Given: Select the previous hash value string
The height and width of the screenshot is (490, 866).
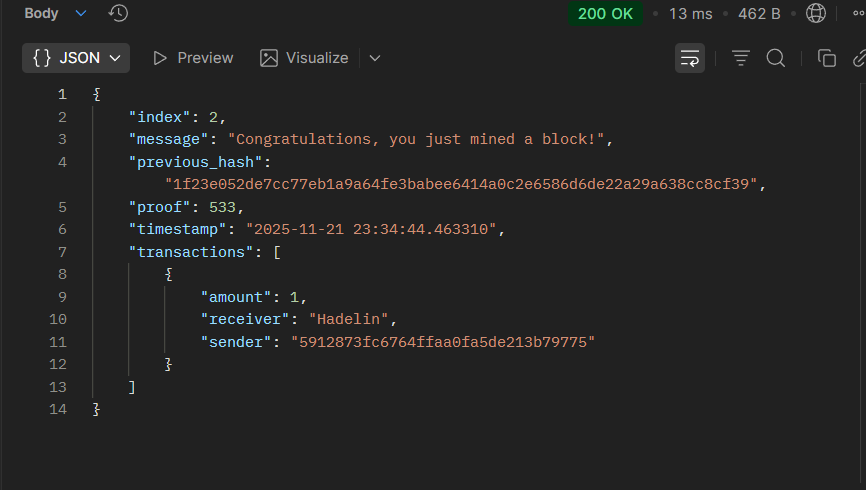Looking at the screenshot, I should click(x=461, y=184).
